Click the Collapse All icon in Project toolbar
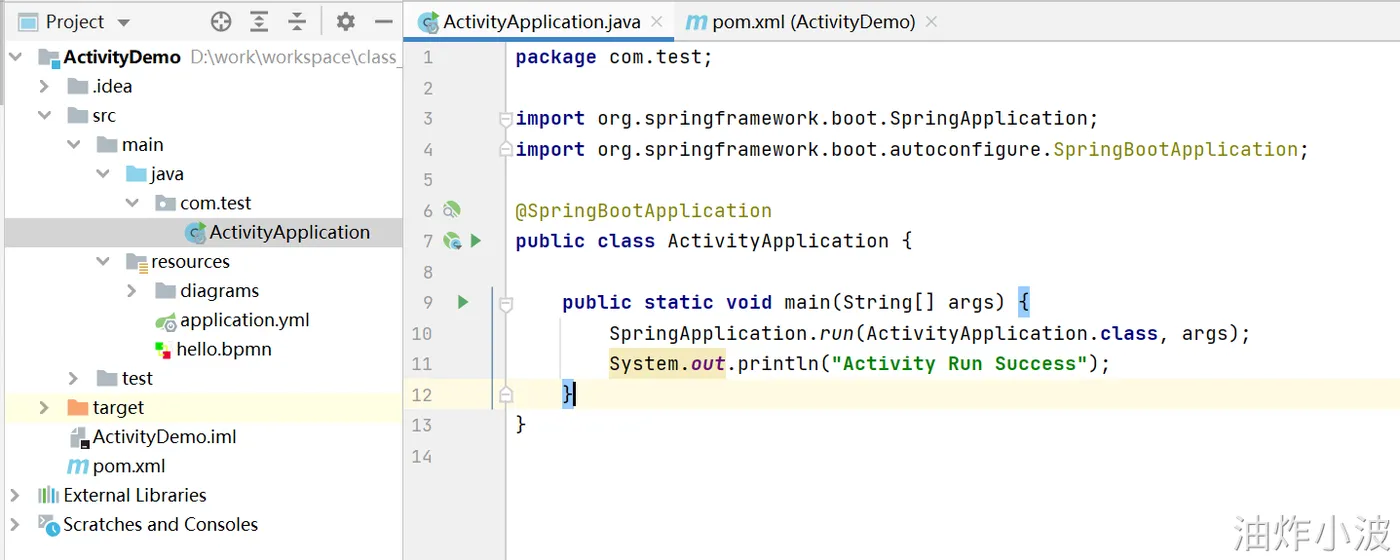The height and width of the screenshot is (560, 1400). pos(297,21)
